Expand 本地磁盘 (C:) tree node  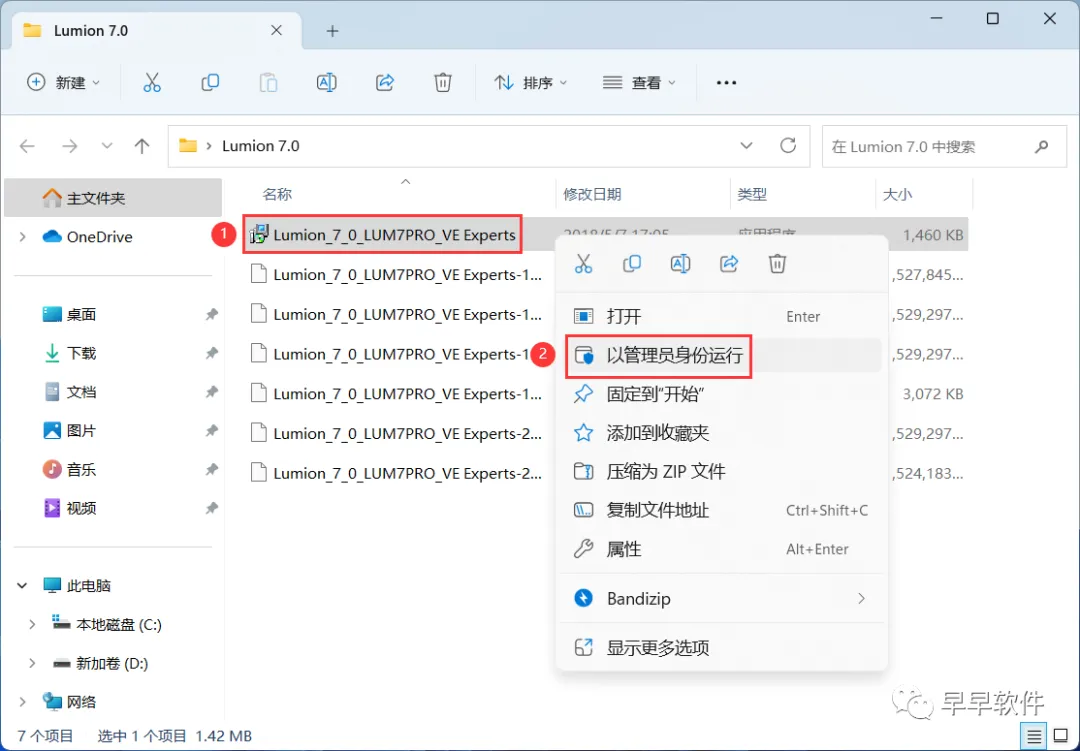pos(32,624)
